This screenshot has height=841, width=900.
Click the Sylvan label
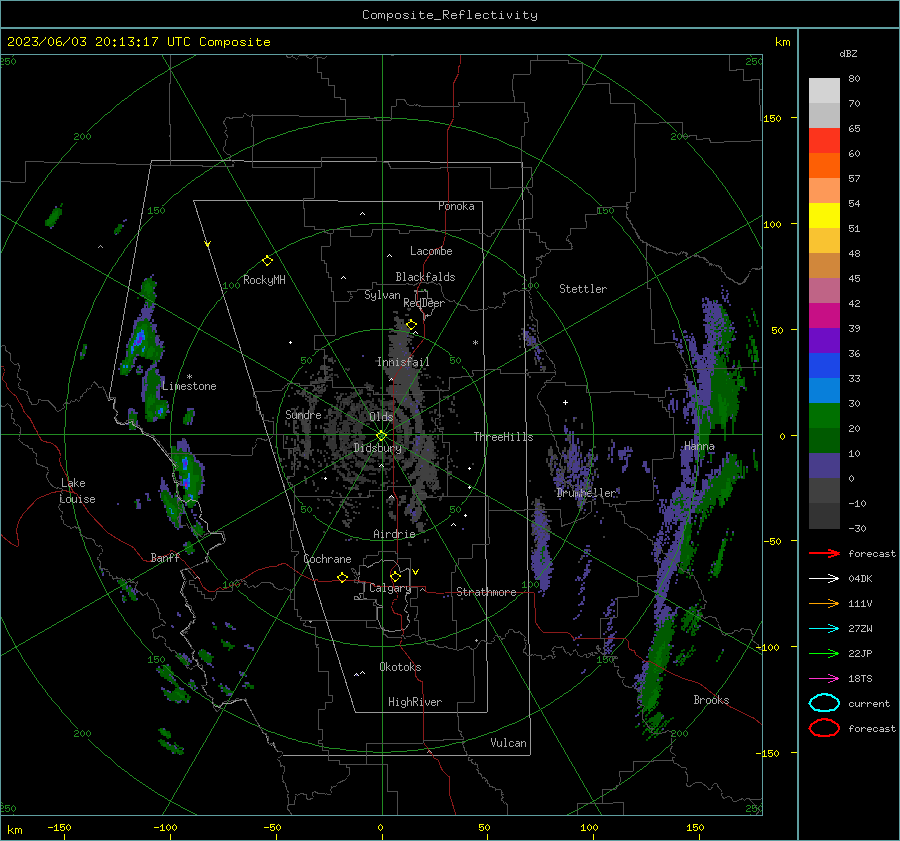coord(382,295)
